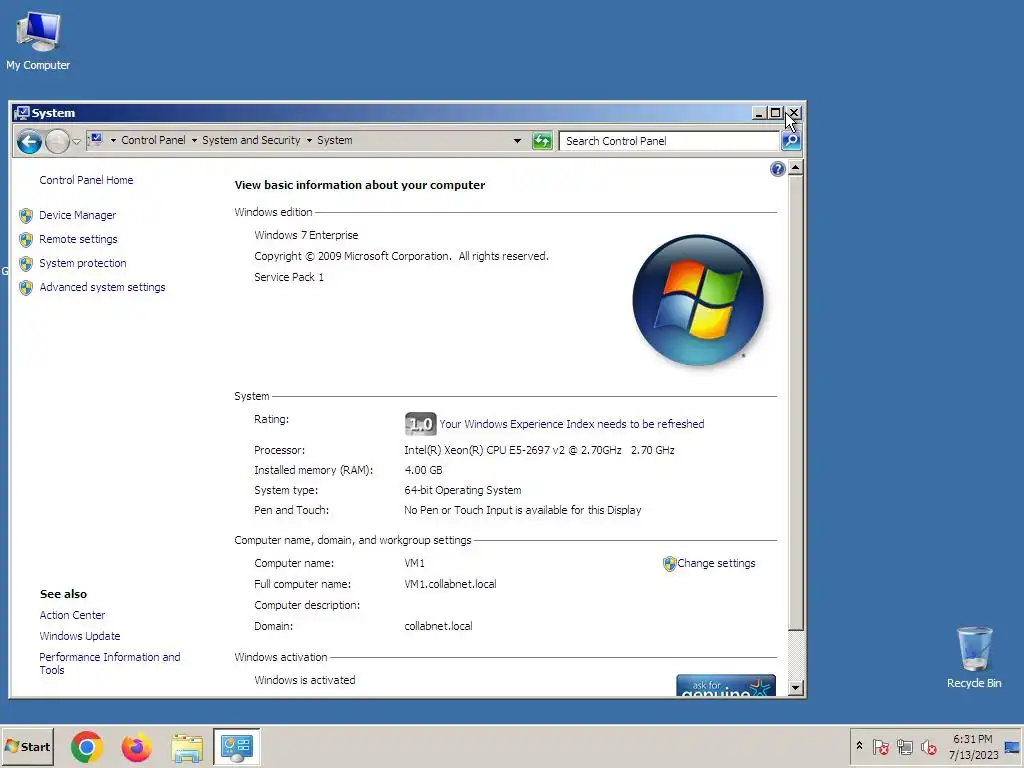The width and height of the screenshot is (1024, 768).
Task: Click the shield icon next to Change settings
Action: coord(669,564)
